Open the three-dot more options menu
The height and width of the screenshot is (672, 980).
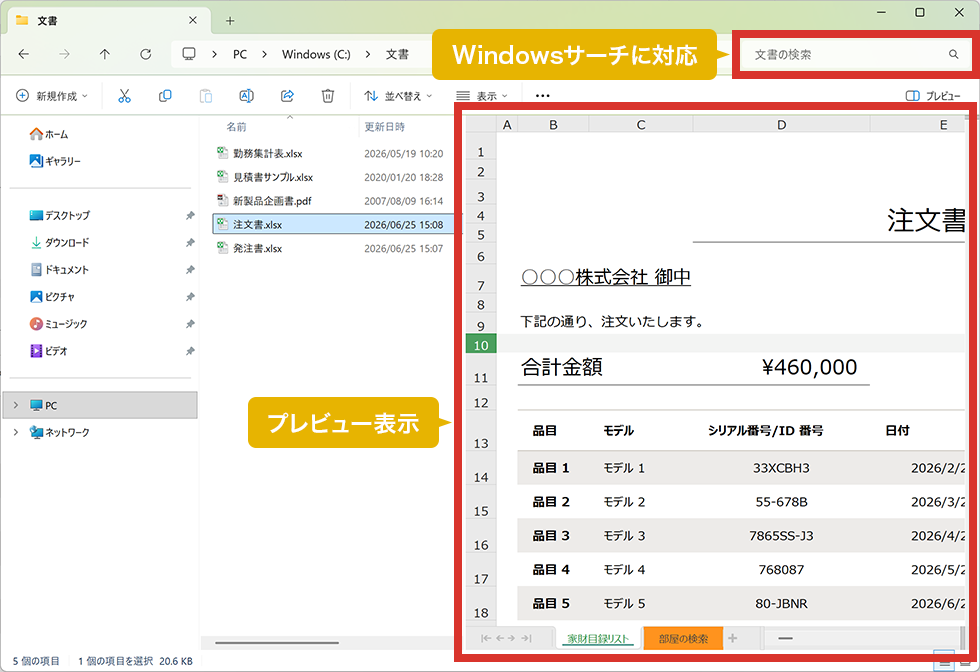pyautogui.click(x=542, y=96)
